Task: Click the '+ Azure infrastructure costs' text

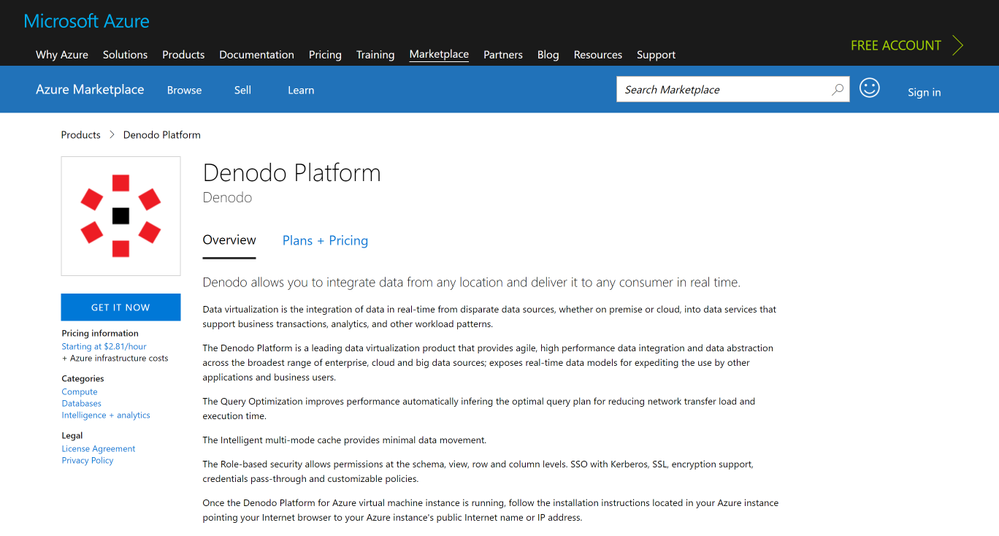Action: [115, 358]
